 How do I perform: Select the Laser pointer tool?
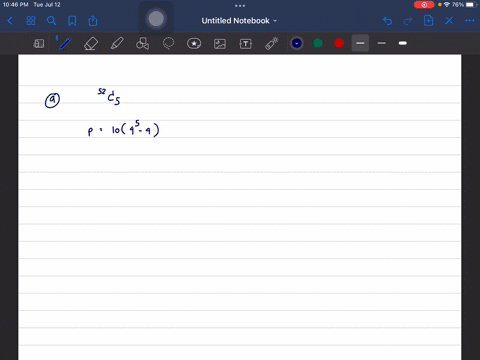pyautogui.click(x=272, y=44)
